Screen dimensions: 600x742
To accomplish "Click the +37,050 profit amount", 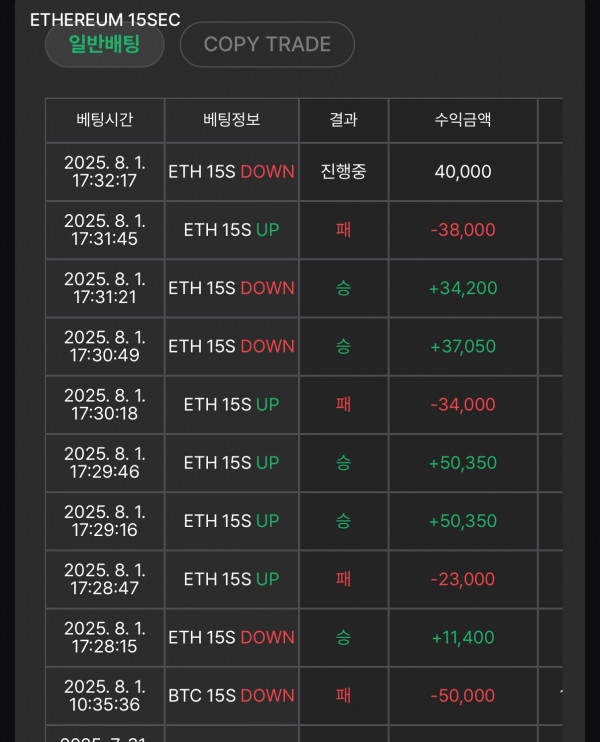I will pyautogui.click(x=463, y=346).
